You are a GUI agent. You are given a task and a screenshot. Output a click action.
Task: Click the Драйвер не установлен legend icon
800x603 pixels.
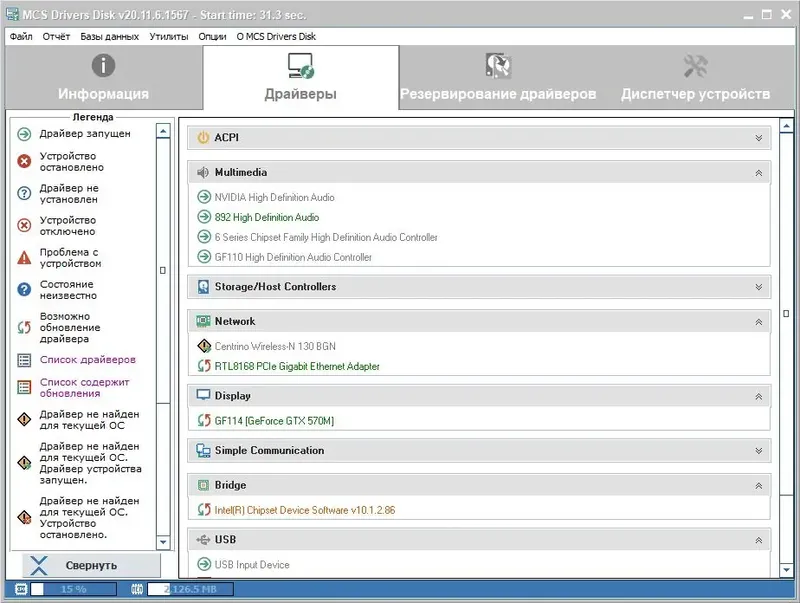tap(24, 193)
